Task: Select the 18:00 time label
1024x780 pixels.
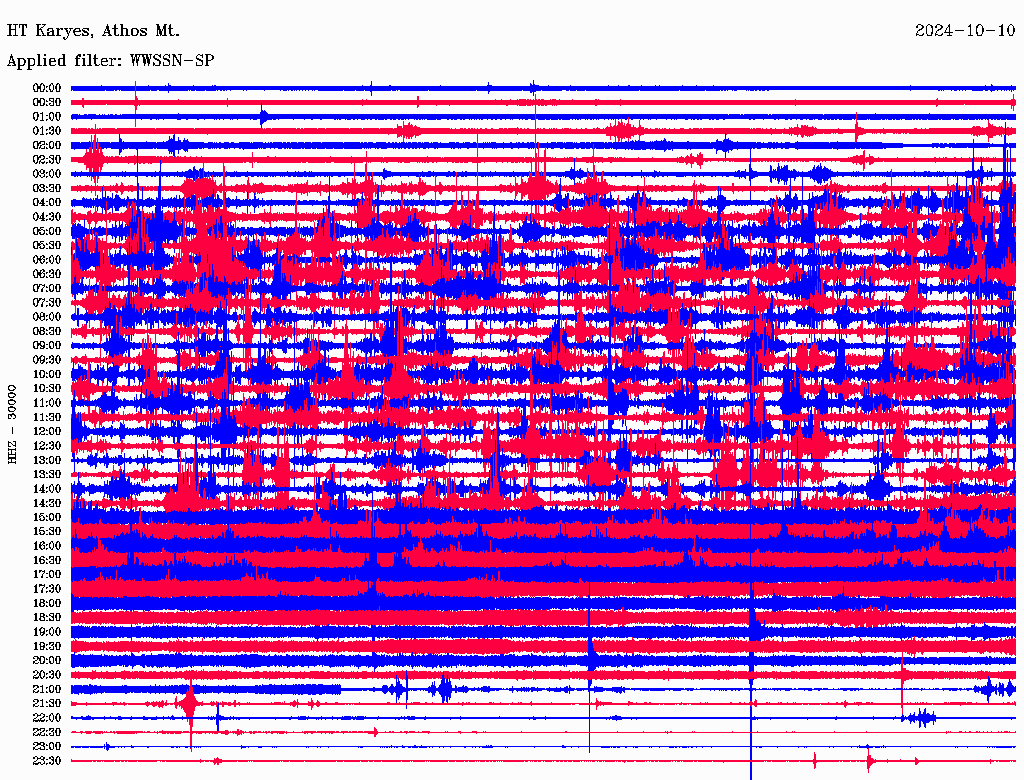Action: (47, 604)
